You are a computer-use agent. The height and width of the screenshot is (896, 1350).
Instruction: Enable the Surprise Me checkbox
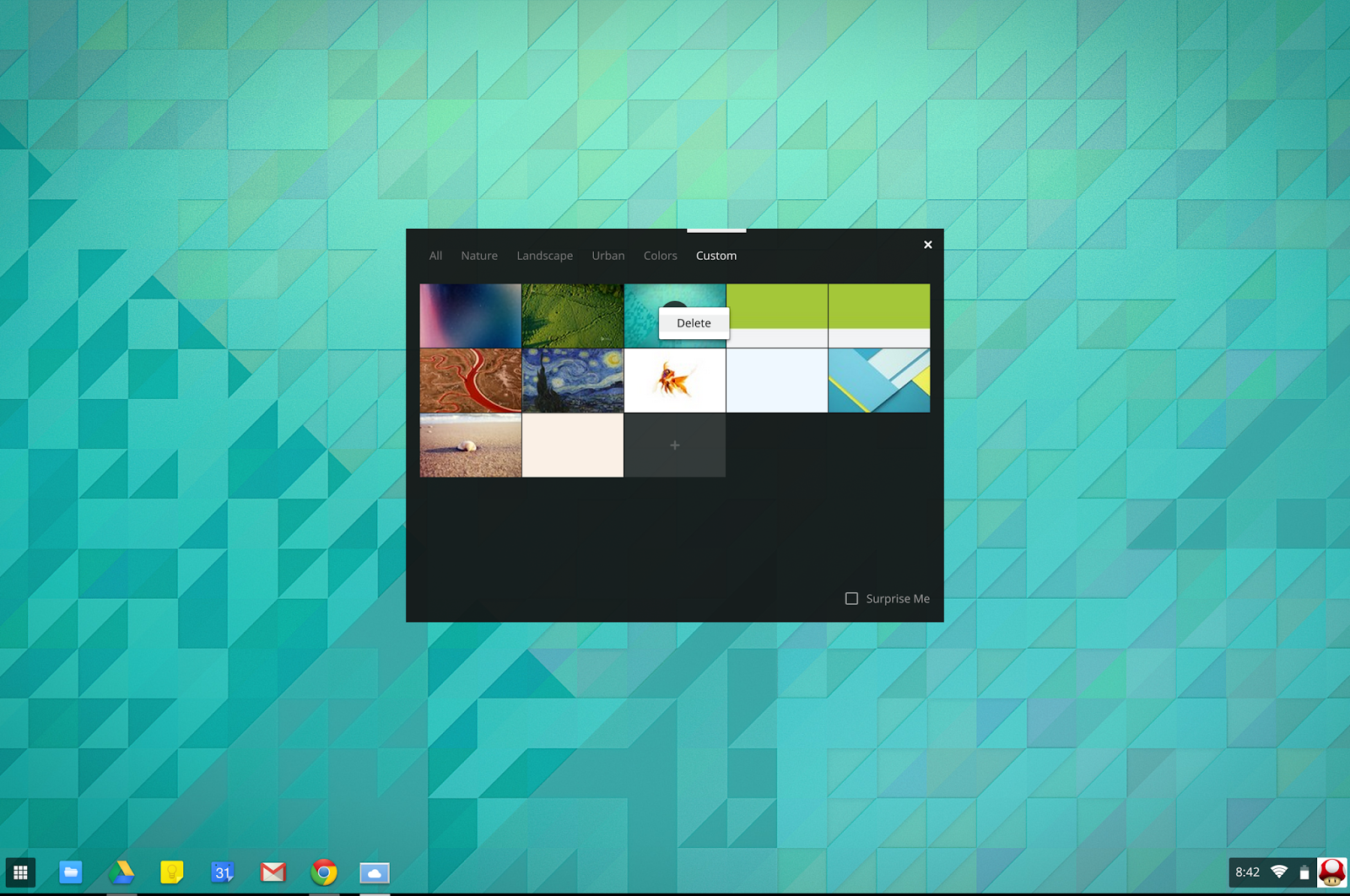(x=851, y=598)
